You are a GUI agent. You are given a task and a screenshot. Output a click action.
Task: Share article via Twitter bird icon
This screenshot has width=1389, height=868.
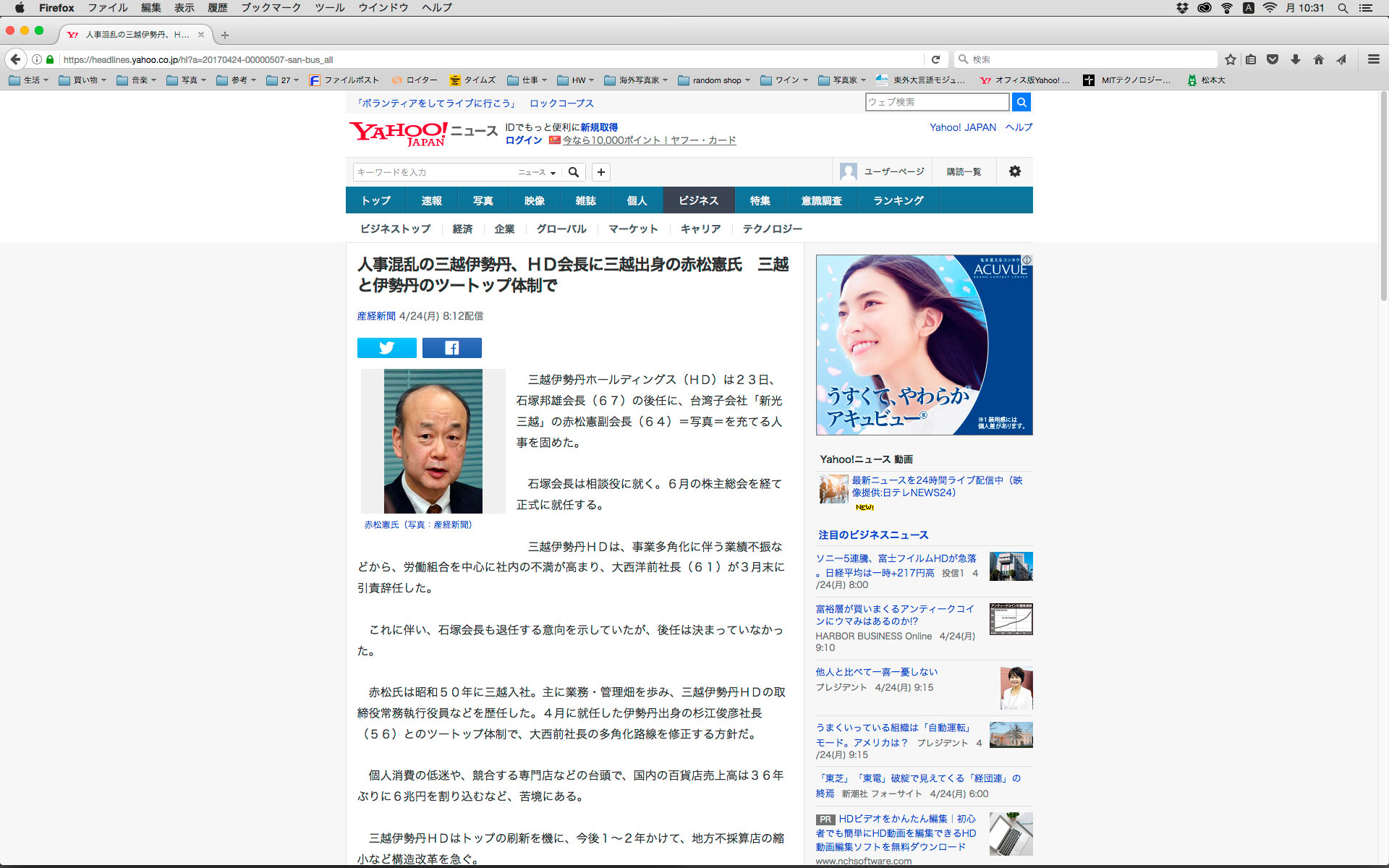pos(386,348)
